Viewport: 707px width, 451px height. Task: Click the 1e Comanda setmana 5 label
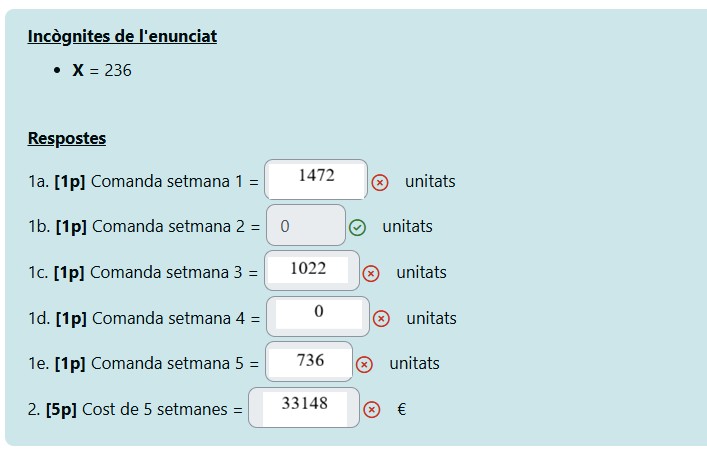tap(143, 364)
